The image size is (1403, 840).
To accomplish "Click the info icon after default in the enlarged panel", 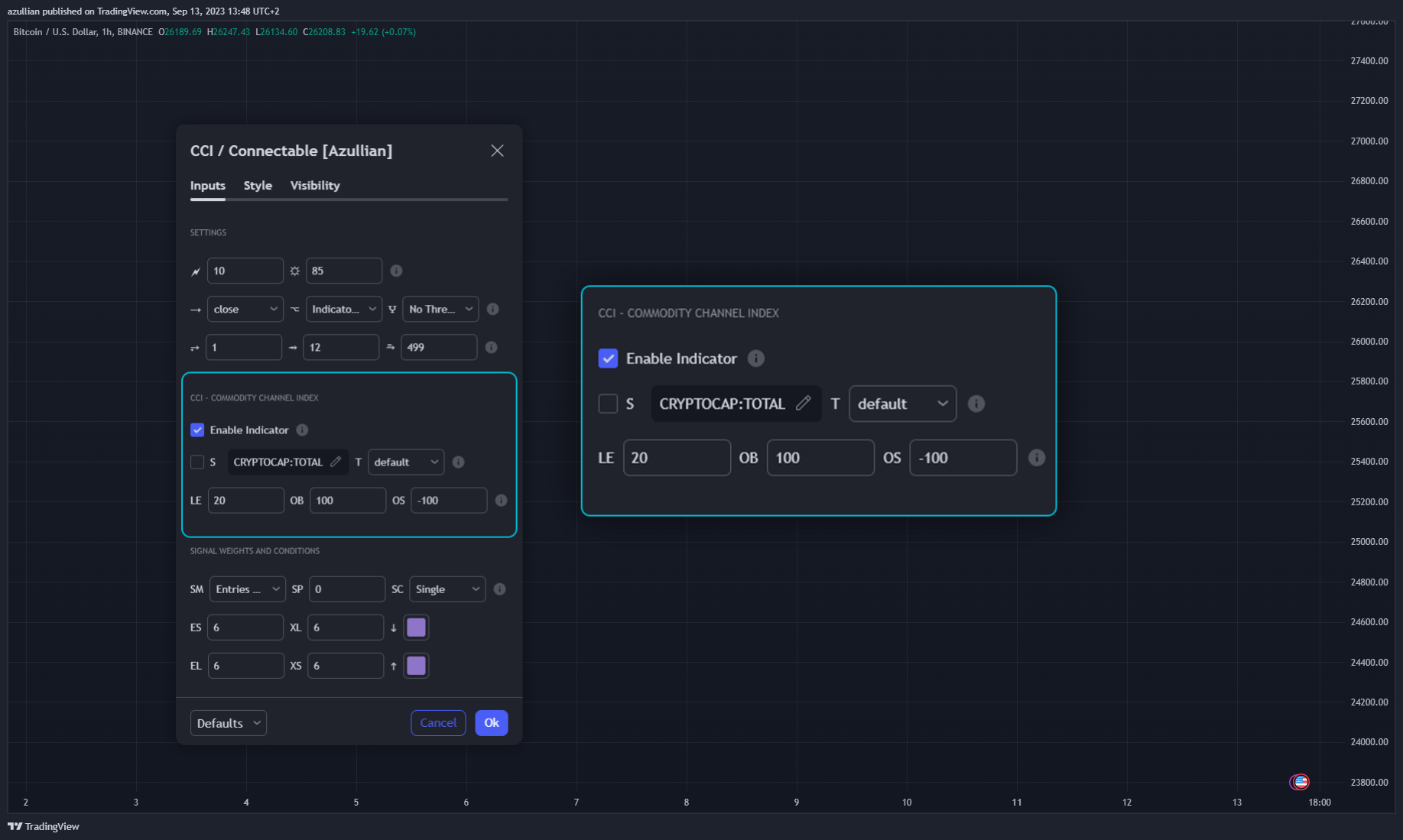I will pyautogui.click(x=976, y=404).
